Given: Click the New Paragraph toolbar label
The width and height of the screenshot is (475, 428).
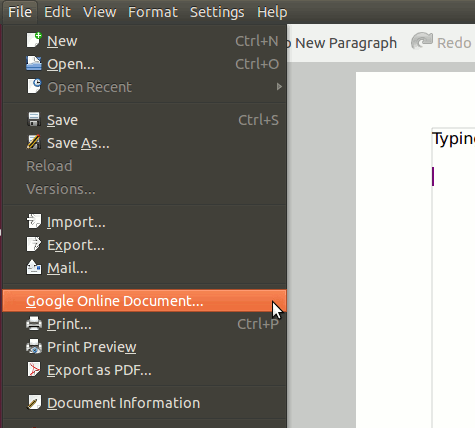Looking at the screenshot, I should [346, 43].
